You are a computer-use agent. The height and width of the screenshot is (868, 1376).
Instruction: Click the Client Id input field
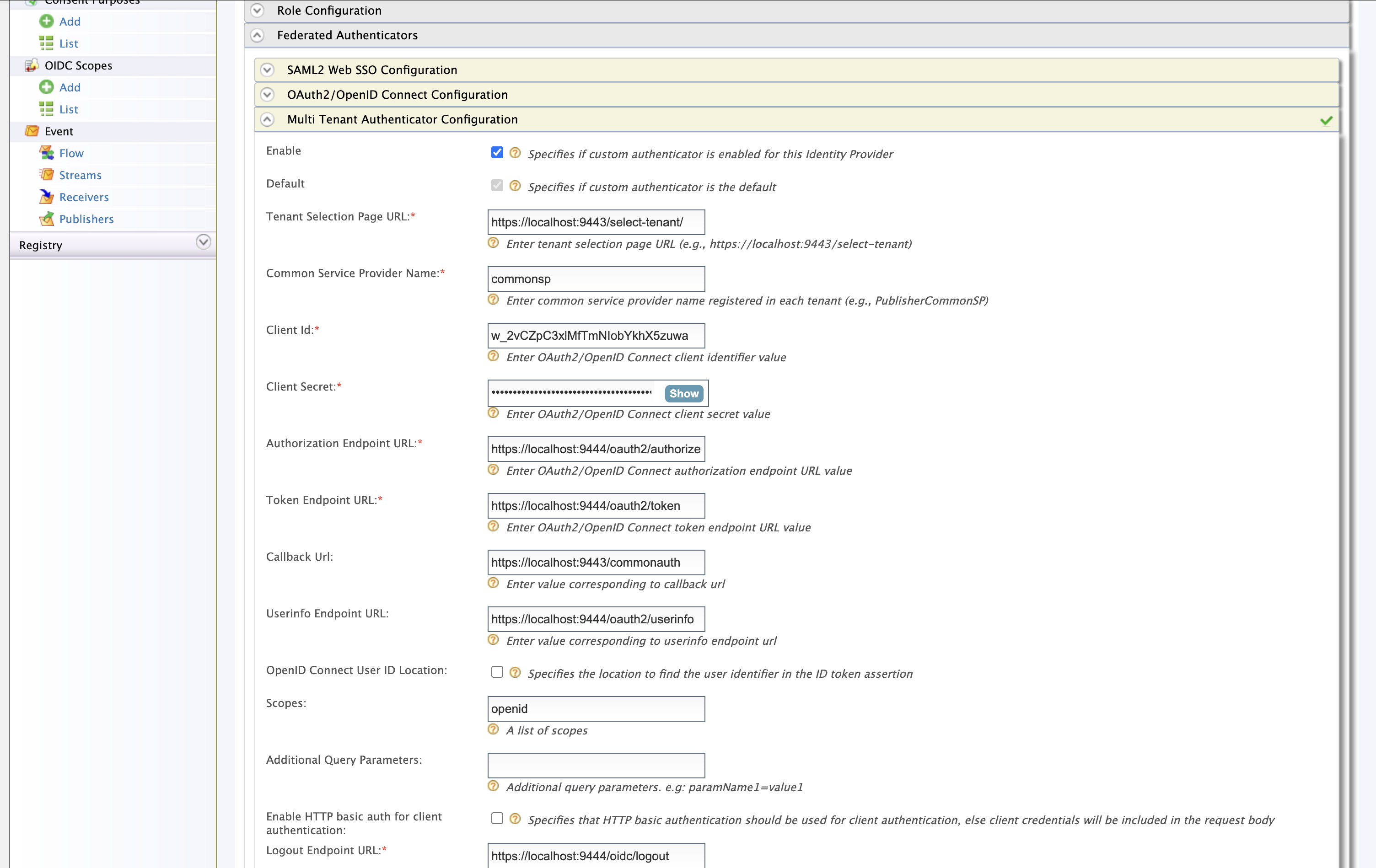point(596,335)
